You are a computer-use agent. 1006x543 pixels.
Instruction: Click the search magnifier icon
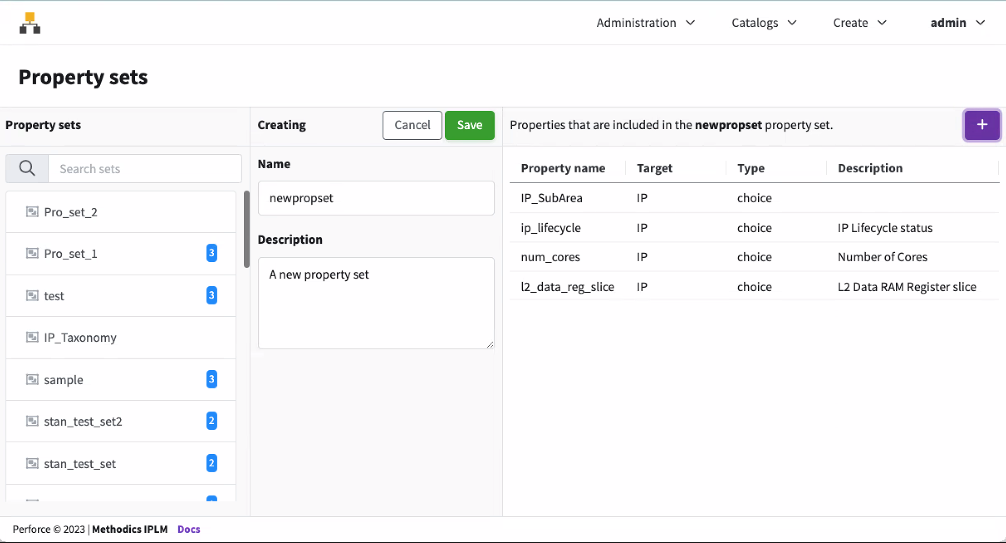click(x=27, y=168)
